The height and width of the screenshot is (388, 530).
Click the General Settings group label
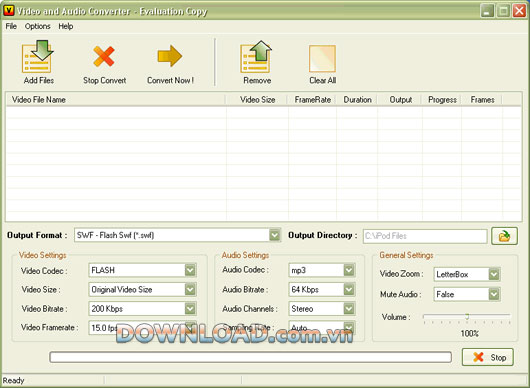(406, 255)
